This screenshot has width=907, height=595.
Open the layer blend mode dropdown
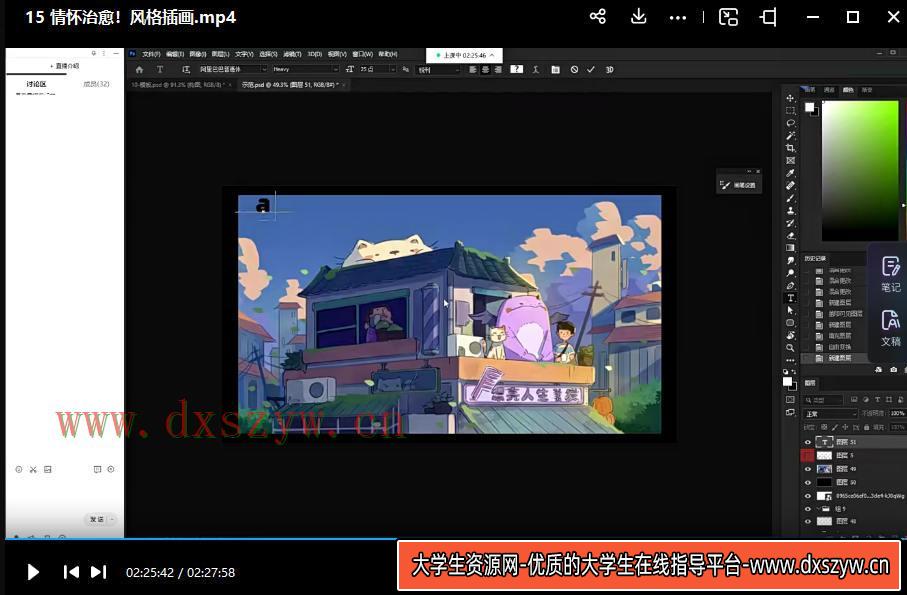[830, 414]
